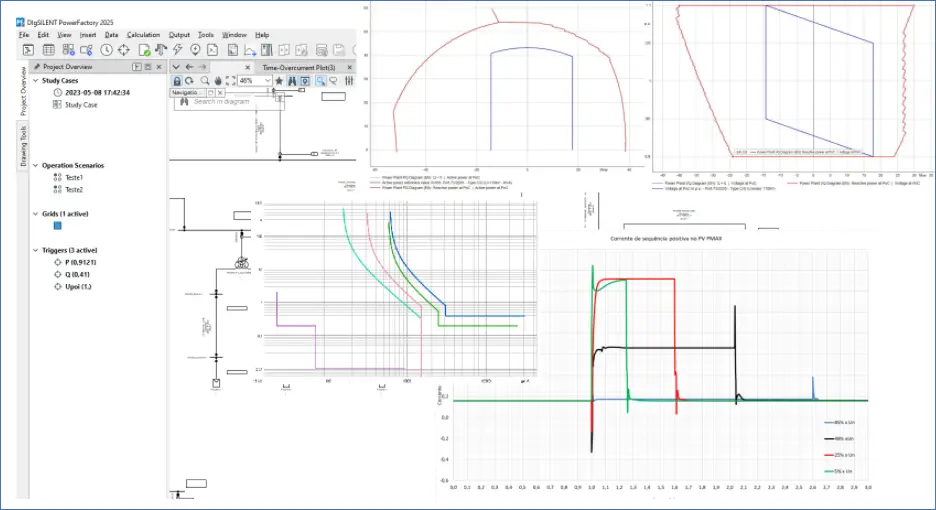The image size is (936, 510).
Task: Insert plot using the curve chart icon
Action: point(250,50)
